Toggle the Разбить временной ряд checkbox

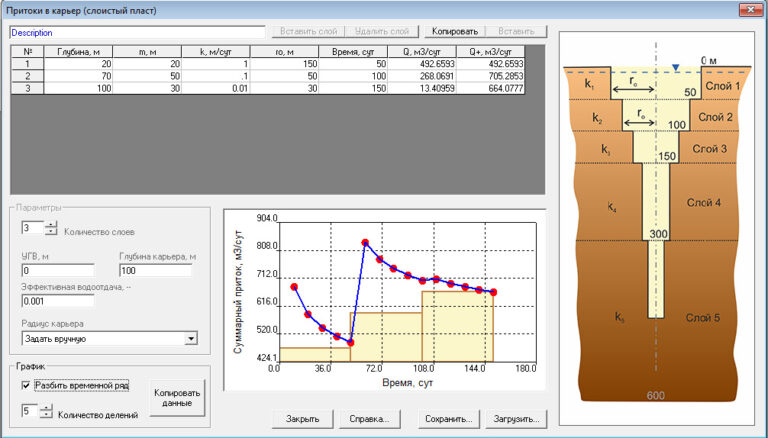(x=27, y=384)
